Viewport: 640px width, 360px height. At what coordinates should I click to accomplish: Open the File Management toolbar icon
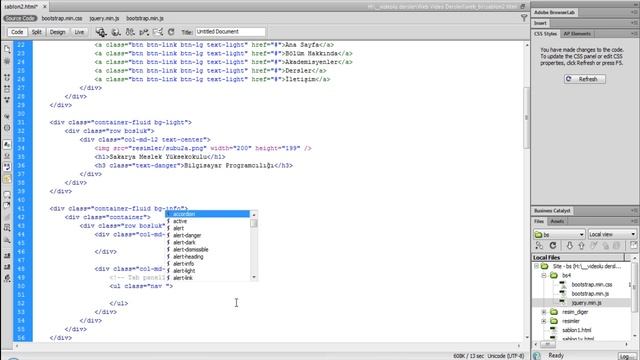(130, 32)
